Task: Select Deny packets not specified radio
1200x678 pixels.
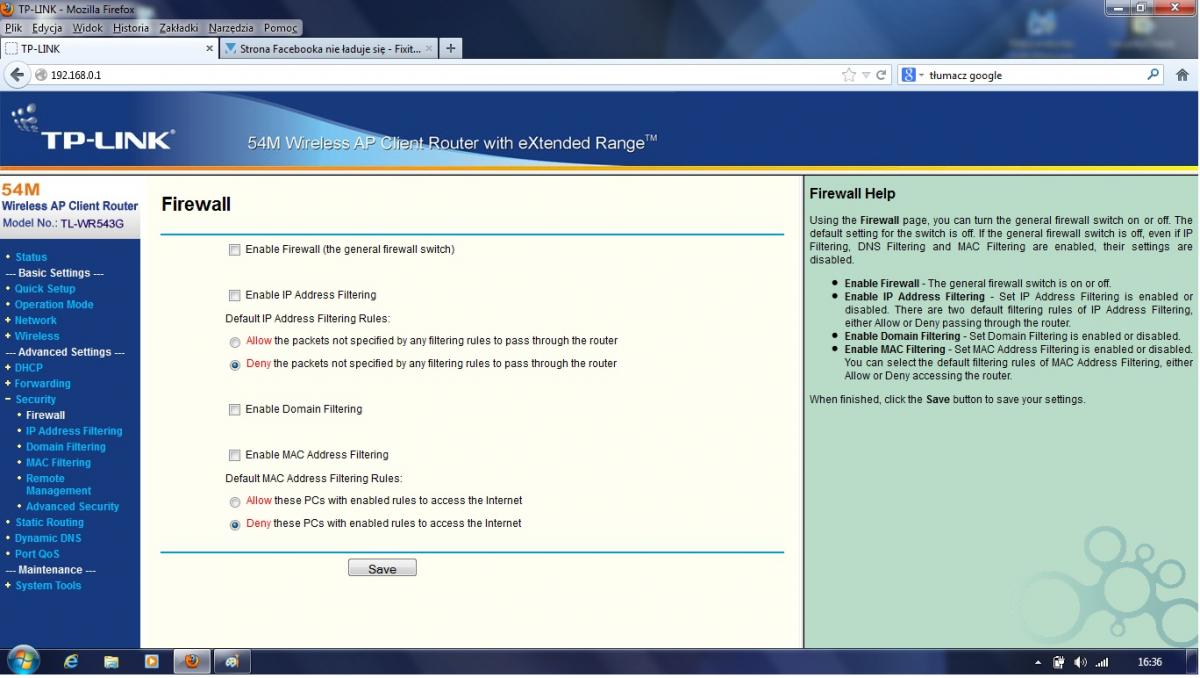Action: (235, 365)
